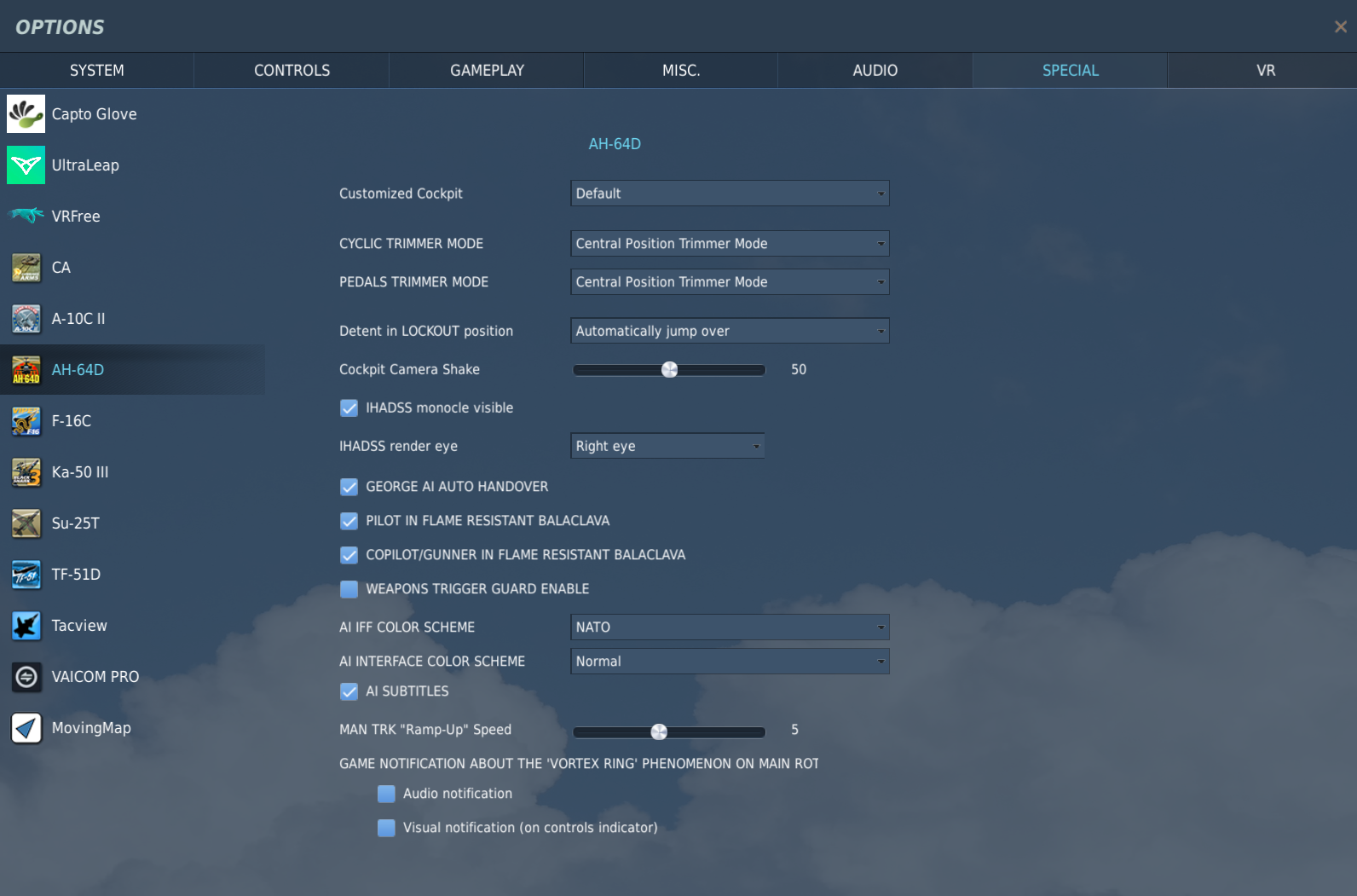Select UltraLeap label in module list
1357x896 pixels.
85,165
